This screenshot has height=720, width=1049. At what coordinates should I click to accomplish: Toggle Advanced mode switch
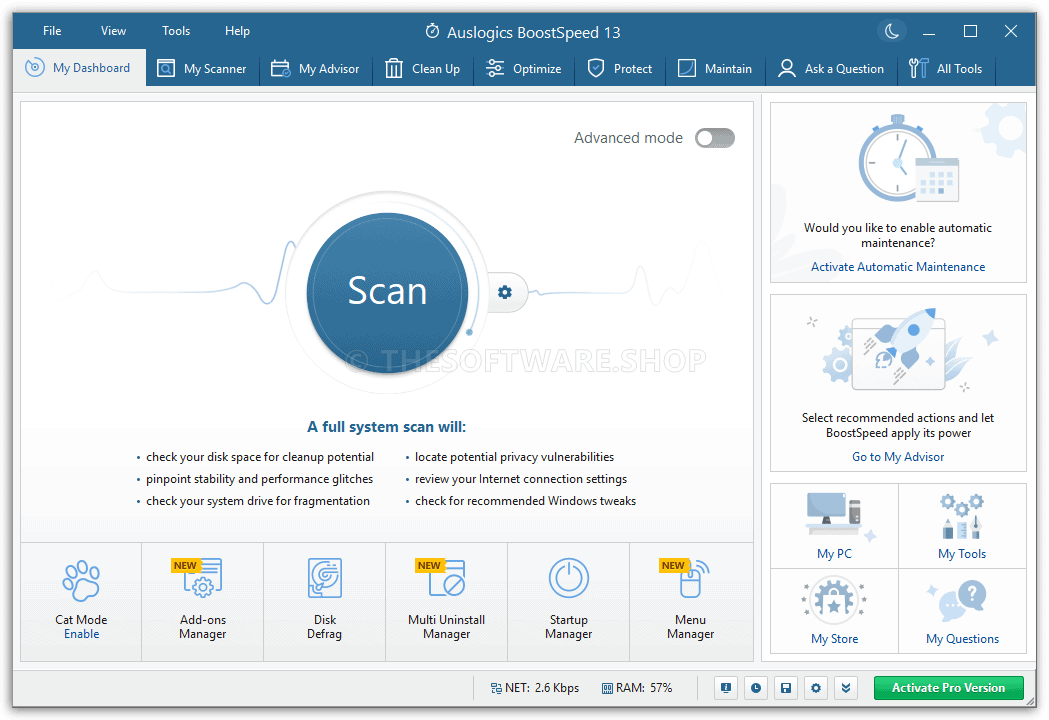point(714,138)
